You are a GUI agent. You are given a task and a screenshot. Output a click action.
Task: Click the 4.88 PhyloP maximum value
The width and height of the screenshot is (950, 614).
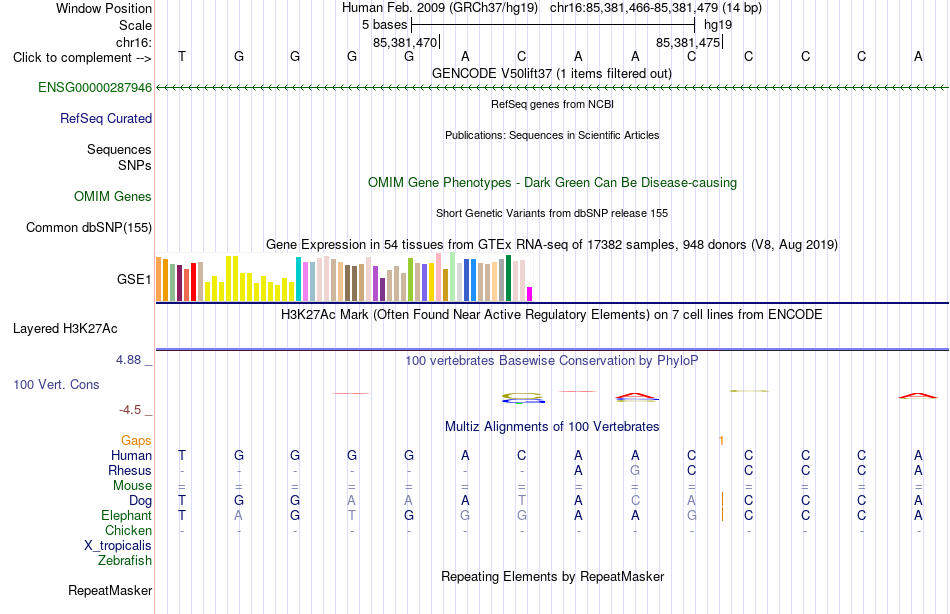[x=128, y=360]
